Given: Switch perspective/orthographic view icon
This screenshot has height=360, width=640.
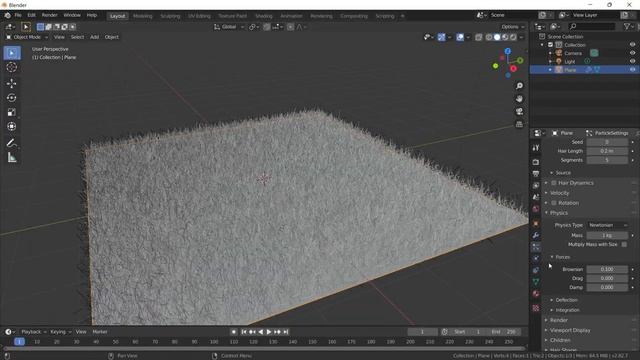Looking at the screenshot, I should point(519,124).
